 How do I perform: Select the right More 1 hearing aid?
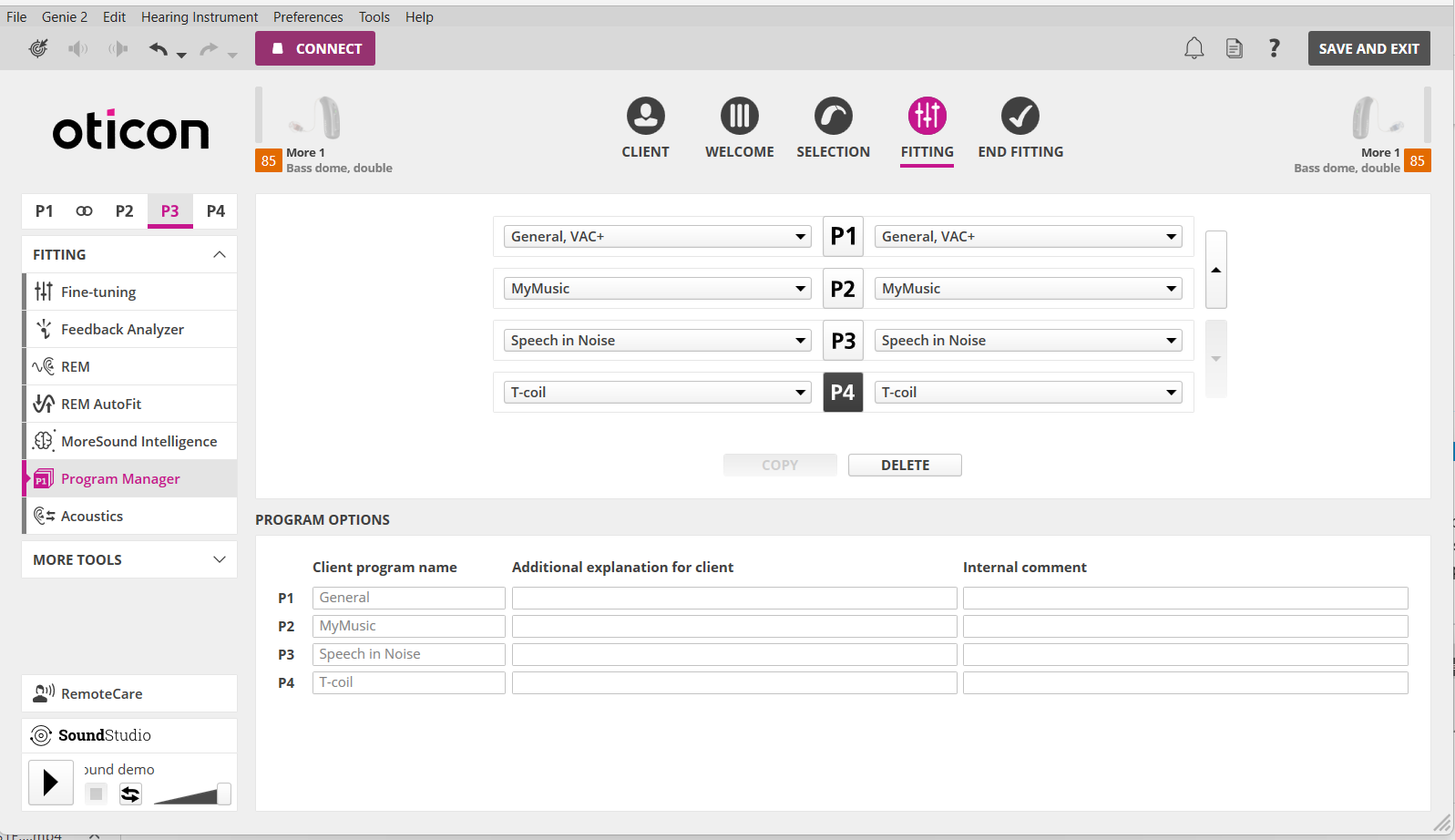pyautogui.click(x=1378, y=118)
